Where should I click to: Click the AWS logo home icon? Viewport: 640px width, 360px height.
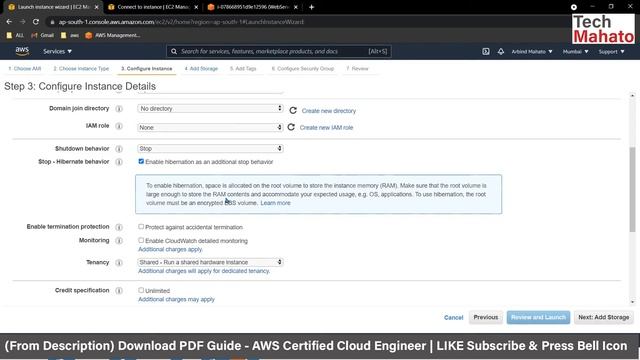[x=22, y=51]
